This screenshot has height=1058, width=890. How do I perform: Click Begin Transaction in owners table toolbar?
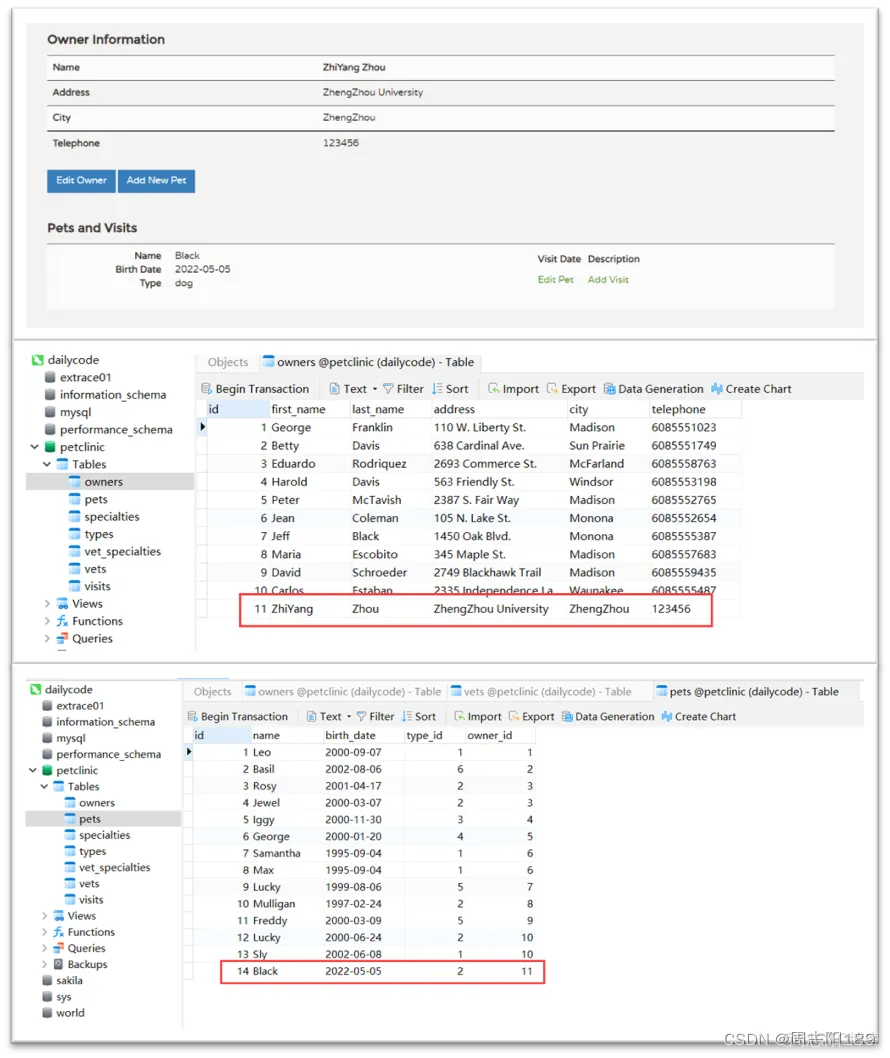click(x=255, y=389)
